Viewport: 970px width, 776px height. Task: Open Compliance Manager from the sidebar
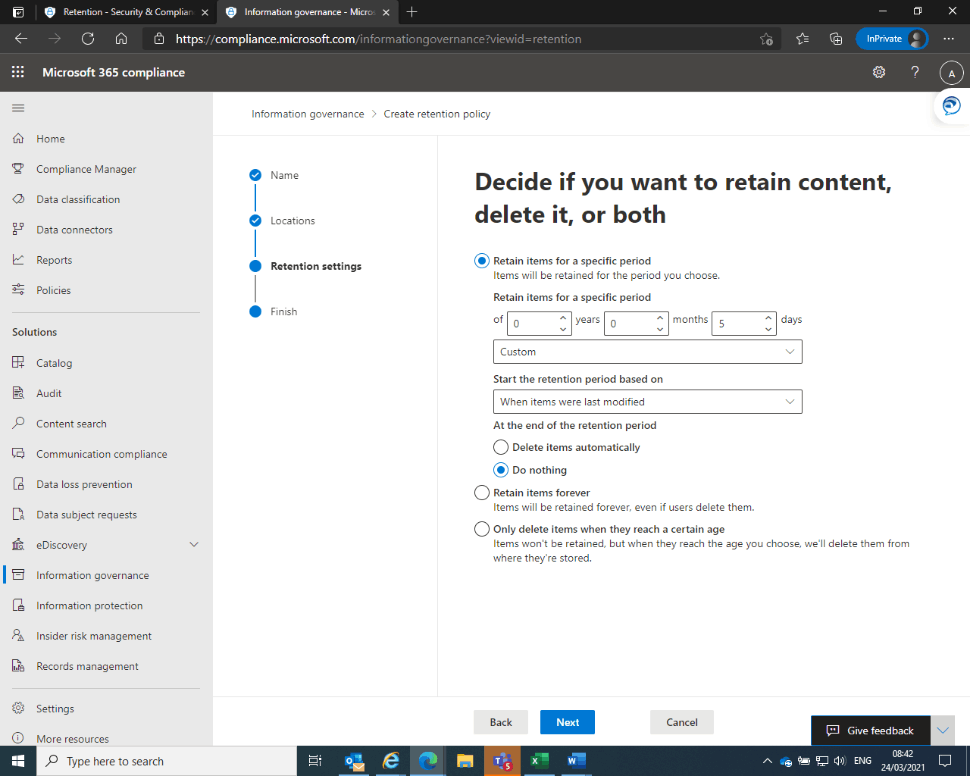tap(86, 169)
